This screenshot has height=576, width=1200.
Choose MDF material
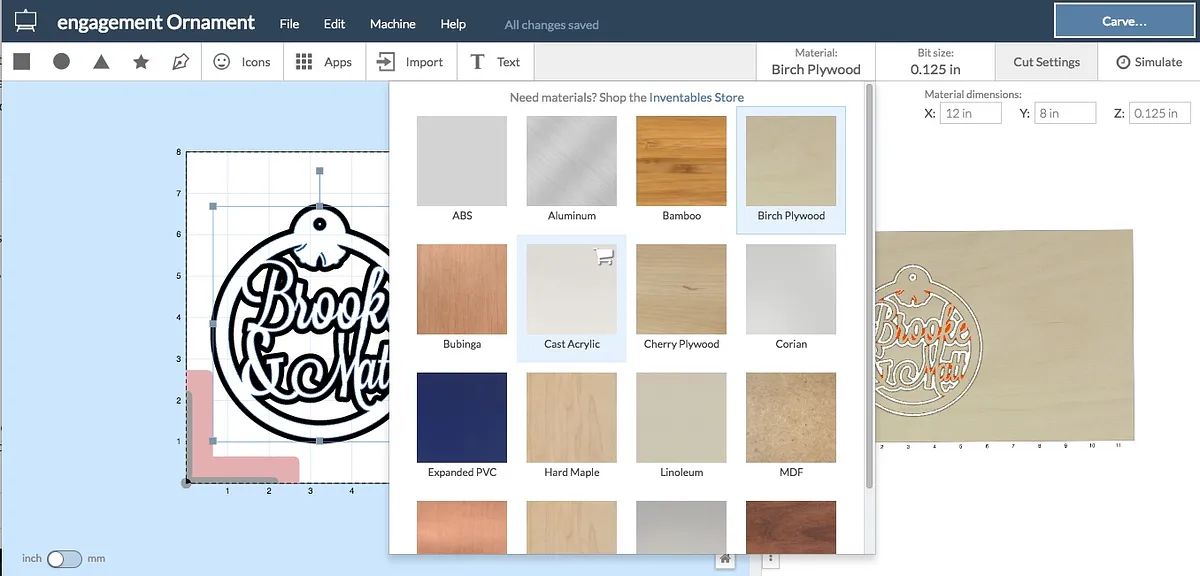click(791, 425)
